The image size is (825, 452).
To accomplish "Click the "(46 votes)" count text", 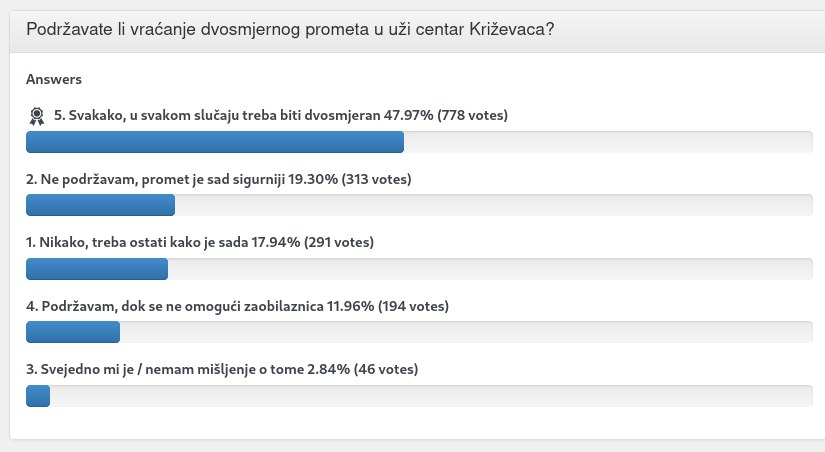I will click(x=386, y=369).
